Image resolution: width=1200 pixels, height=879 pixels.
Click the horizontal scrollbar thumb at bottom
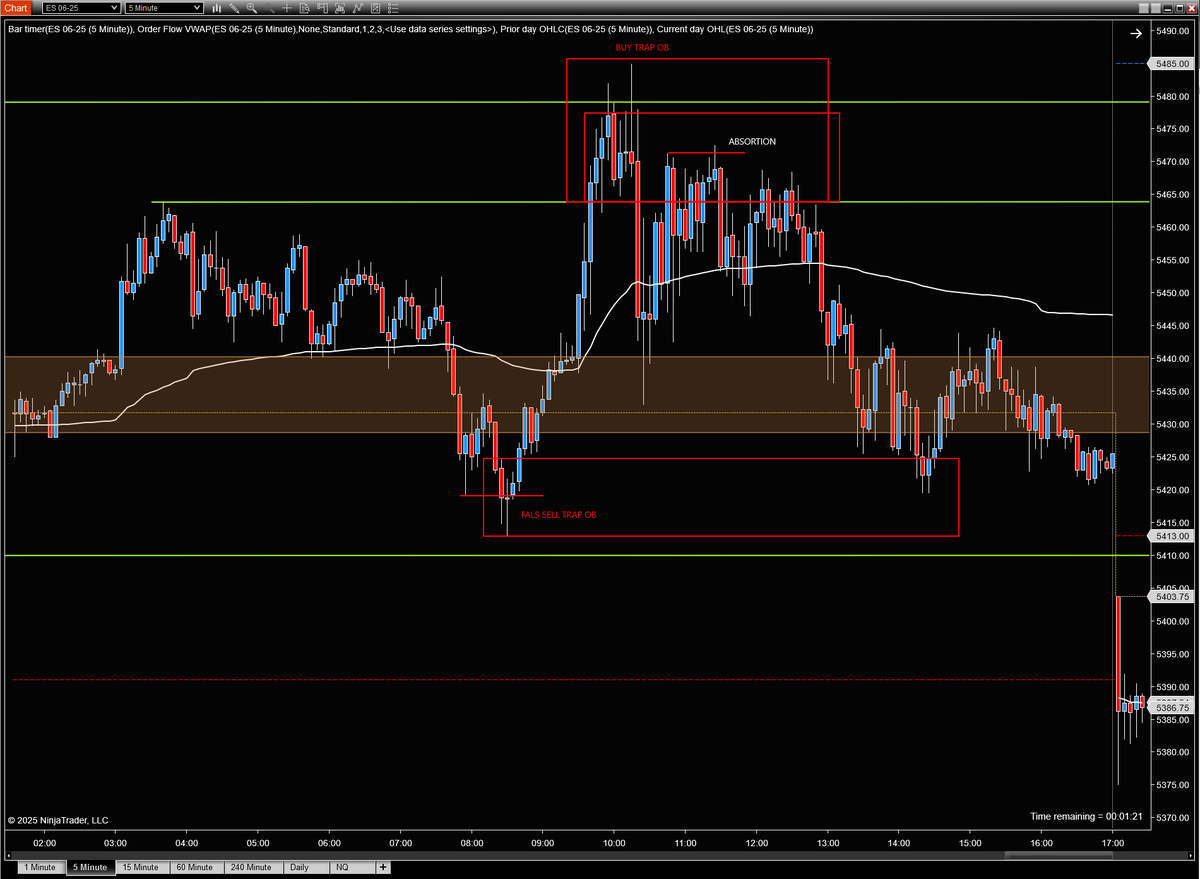1059,855
